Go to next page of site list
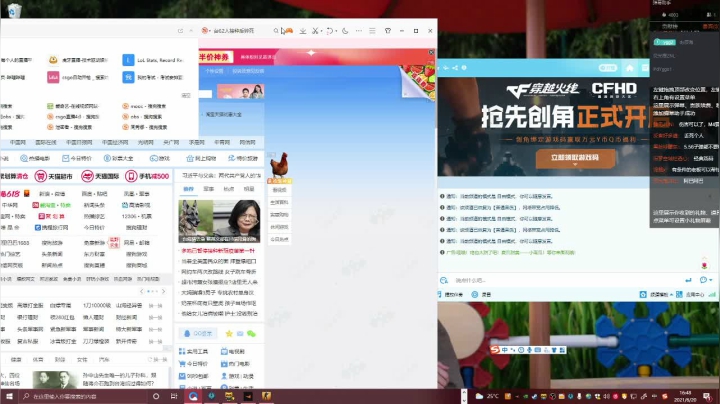The width and height of the screenshot is (720, 404). pyautogui.click(x=163, y=292)
